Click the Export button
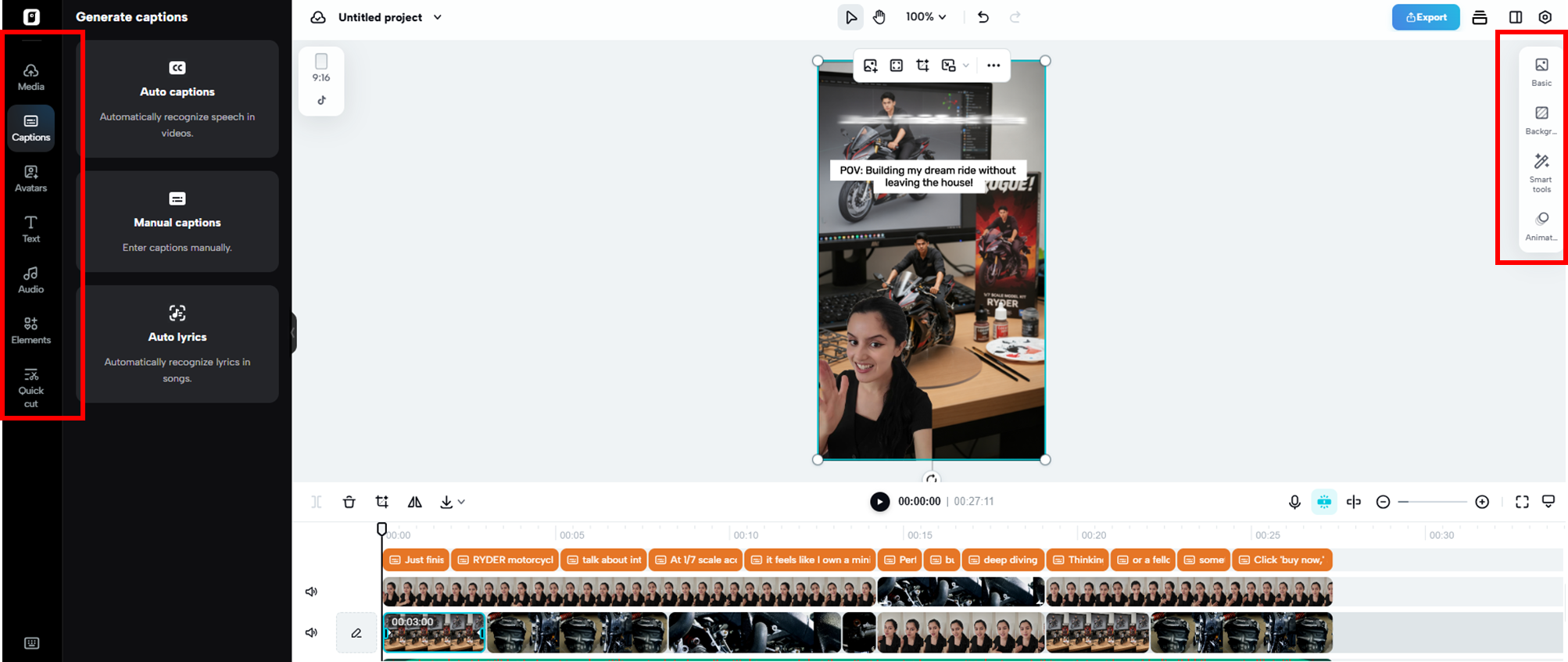Screen dimensions: 1568x662 [1426, 17]
